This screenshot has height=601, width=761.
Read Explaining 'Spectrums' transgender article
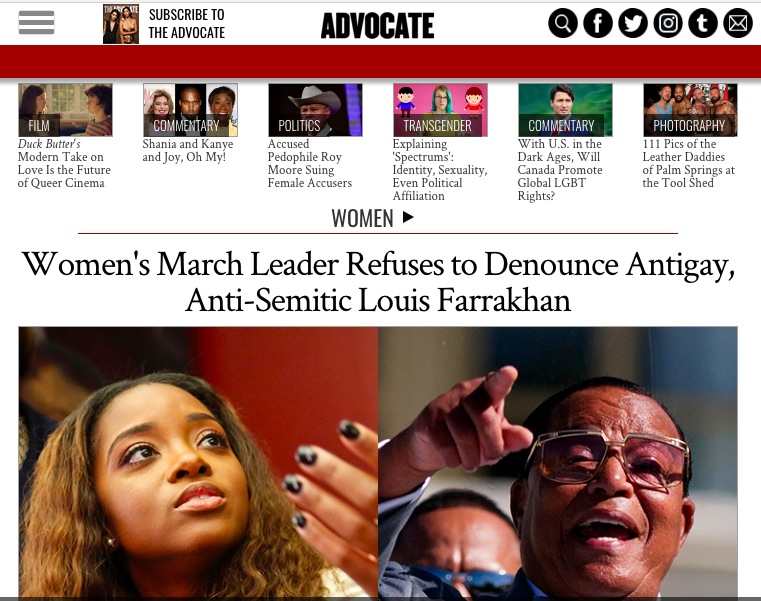440,170
